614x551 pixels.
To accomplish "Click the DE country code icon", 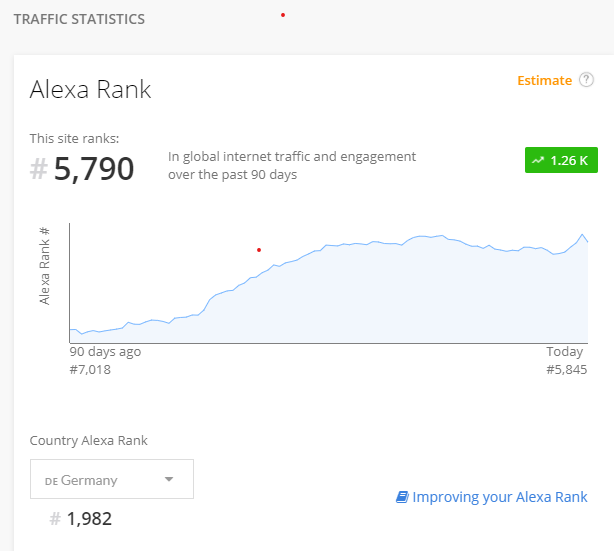I will point(50,481).
